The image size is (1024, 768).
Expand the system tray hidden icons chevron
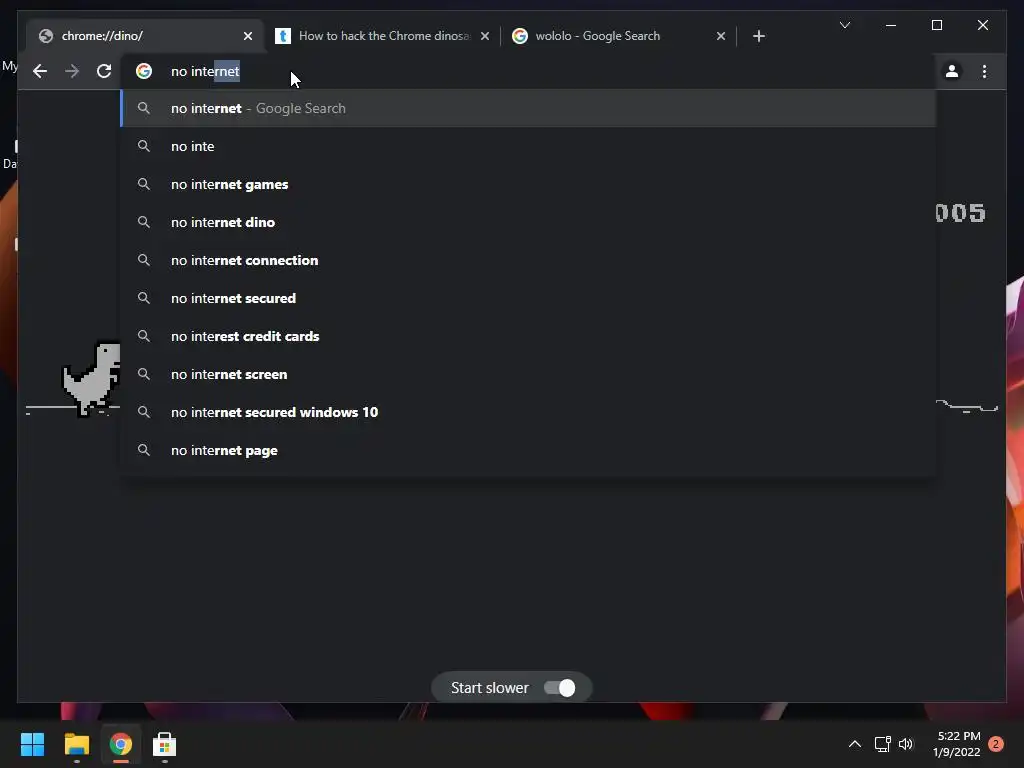(854, 744)
